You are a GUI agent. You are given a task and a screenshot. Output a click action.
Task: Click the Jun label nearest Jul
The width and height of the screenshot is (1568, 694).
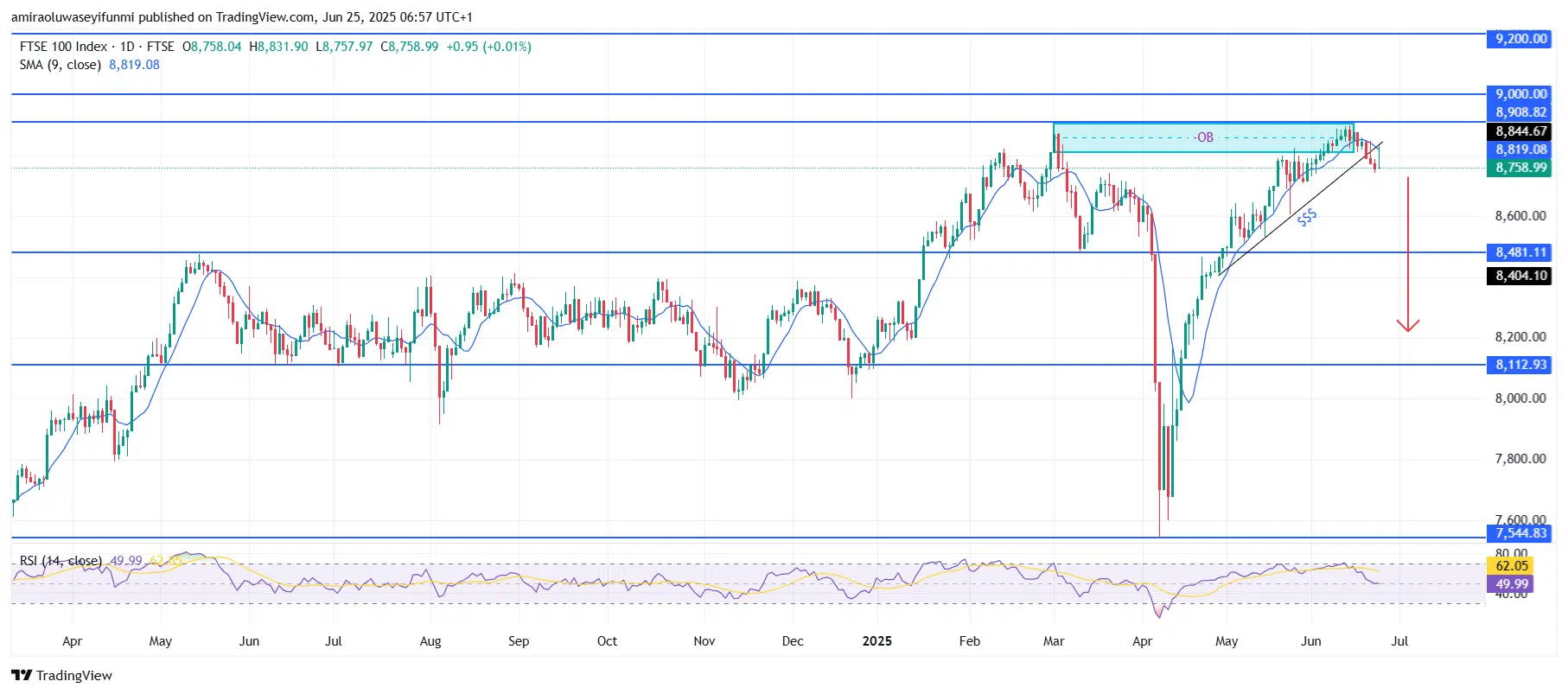point(1310,641)
